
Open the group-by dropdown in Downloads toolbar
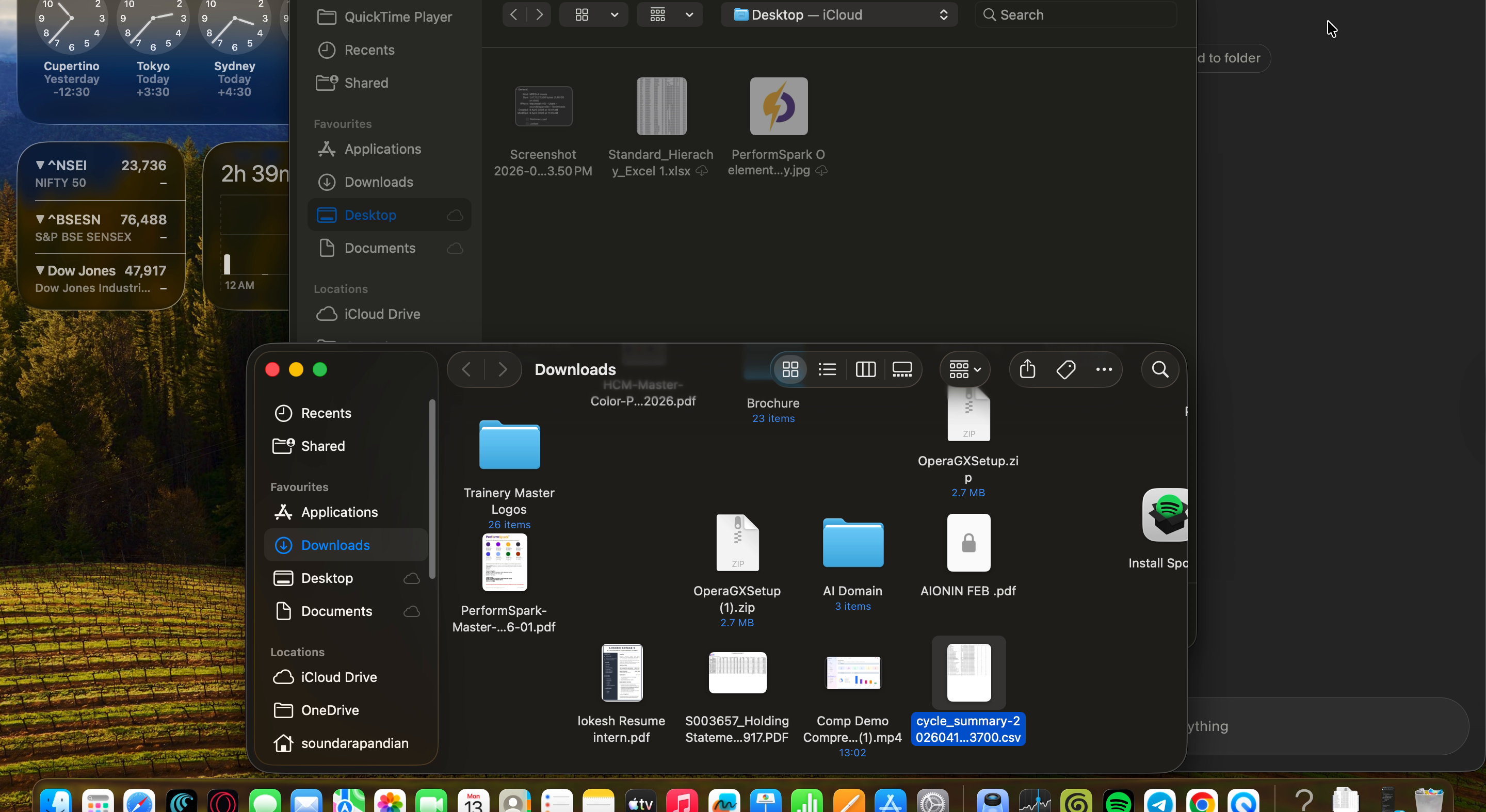965,369
